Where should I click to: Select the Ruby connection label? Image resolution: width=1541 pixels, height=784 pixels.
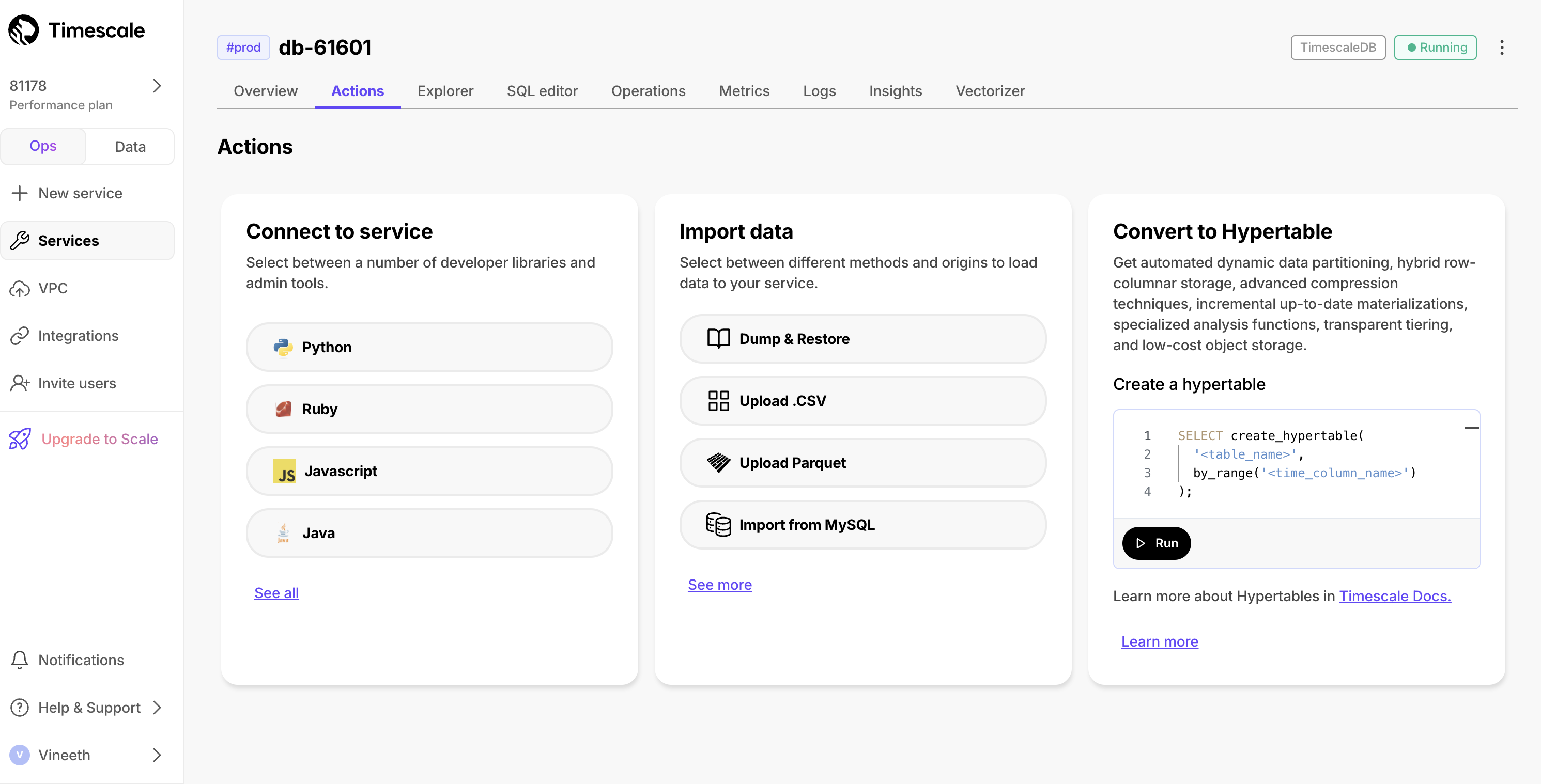[x=319, y=409]
